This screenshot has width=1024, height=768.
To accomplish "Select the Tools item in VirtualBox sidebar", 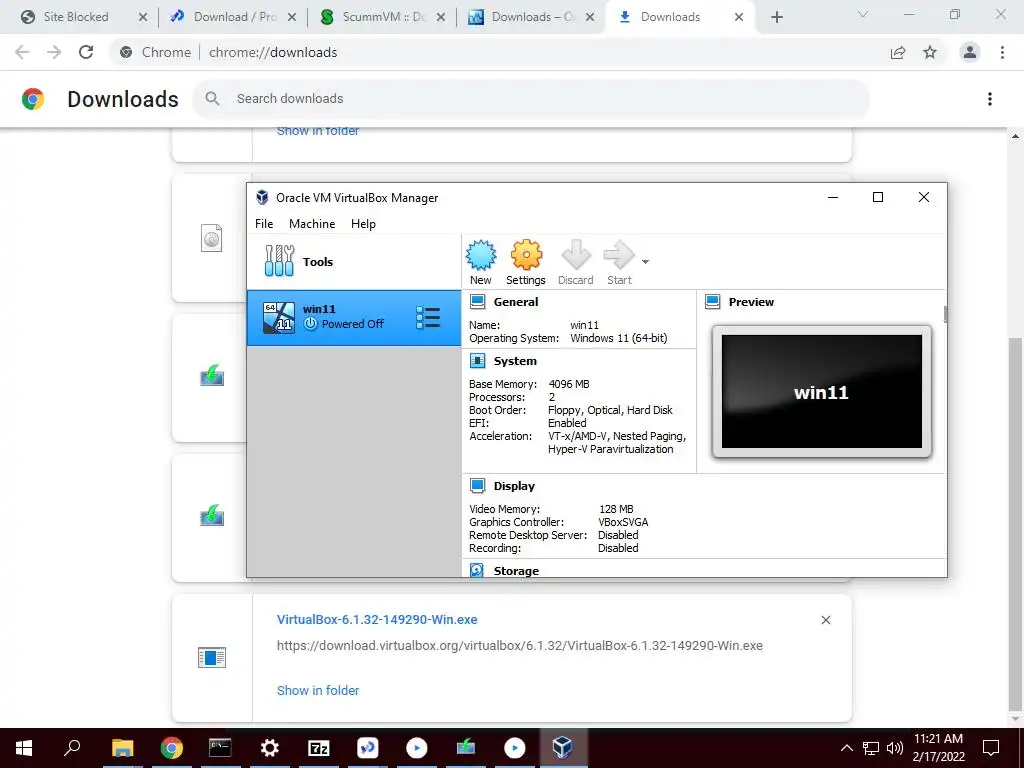I will pyautogui.click(x=353, y=261).
